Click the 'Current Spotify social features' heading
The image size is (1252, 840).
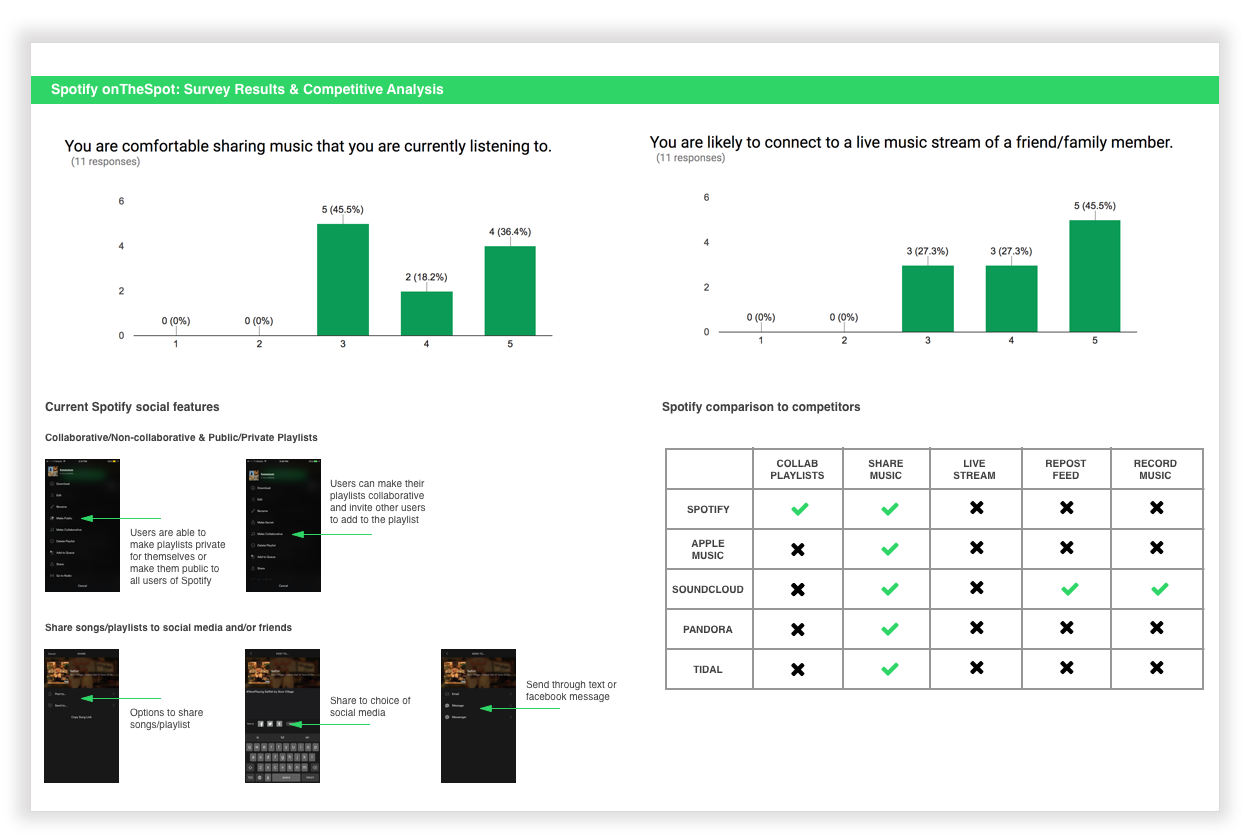[x=132, y=407]
